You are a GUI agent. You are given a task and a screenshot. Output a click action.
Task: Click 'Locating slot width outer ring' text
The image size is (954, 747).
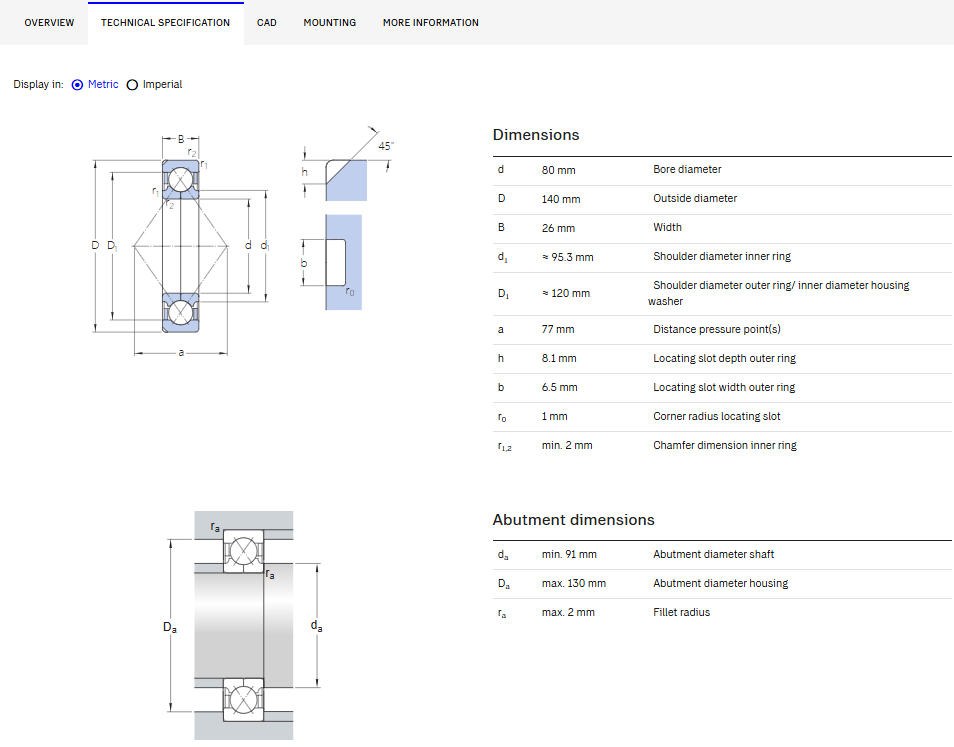point(724,387)
